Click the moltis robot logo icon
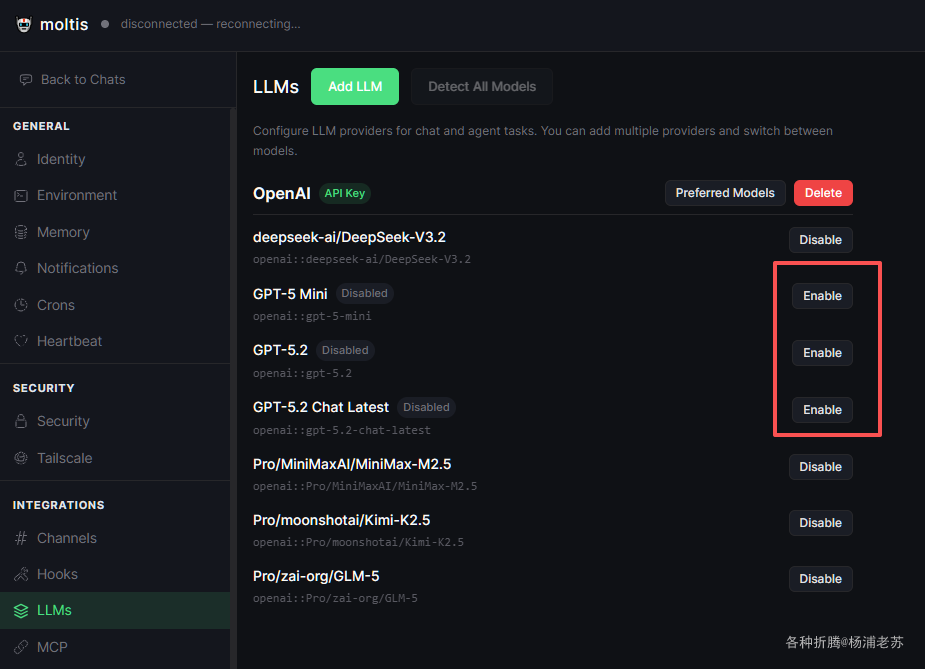Screen dimensions: 925x669 [x=24, y=24]
